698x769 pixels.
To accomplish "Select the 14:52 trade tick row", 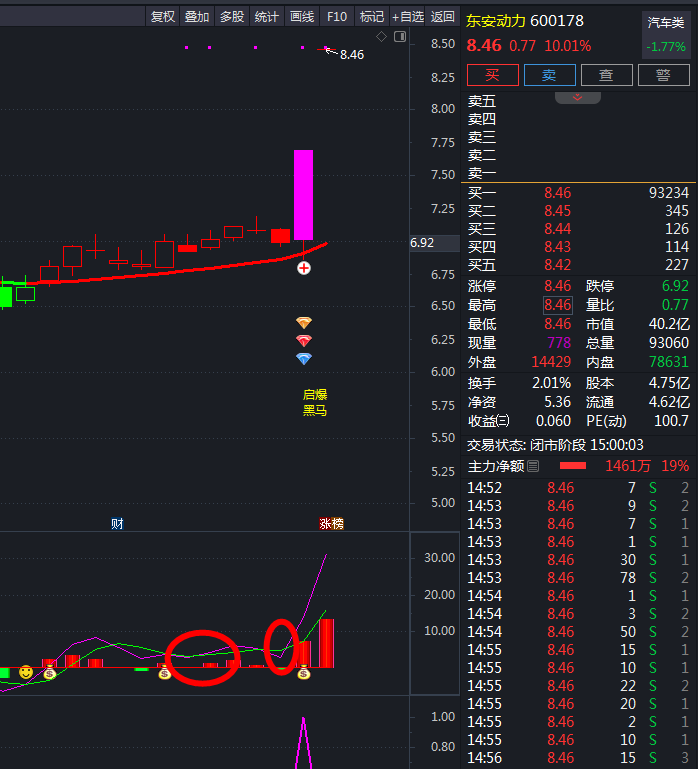I will pyautogui.click(x=578, y=488).
